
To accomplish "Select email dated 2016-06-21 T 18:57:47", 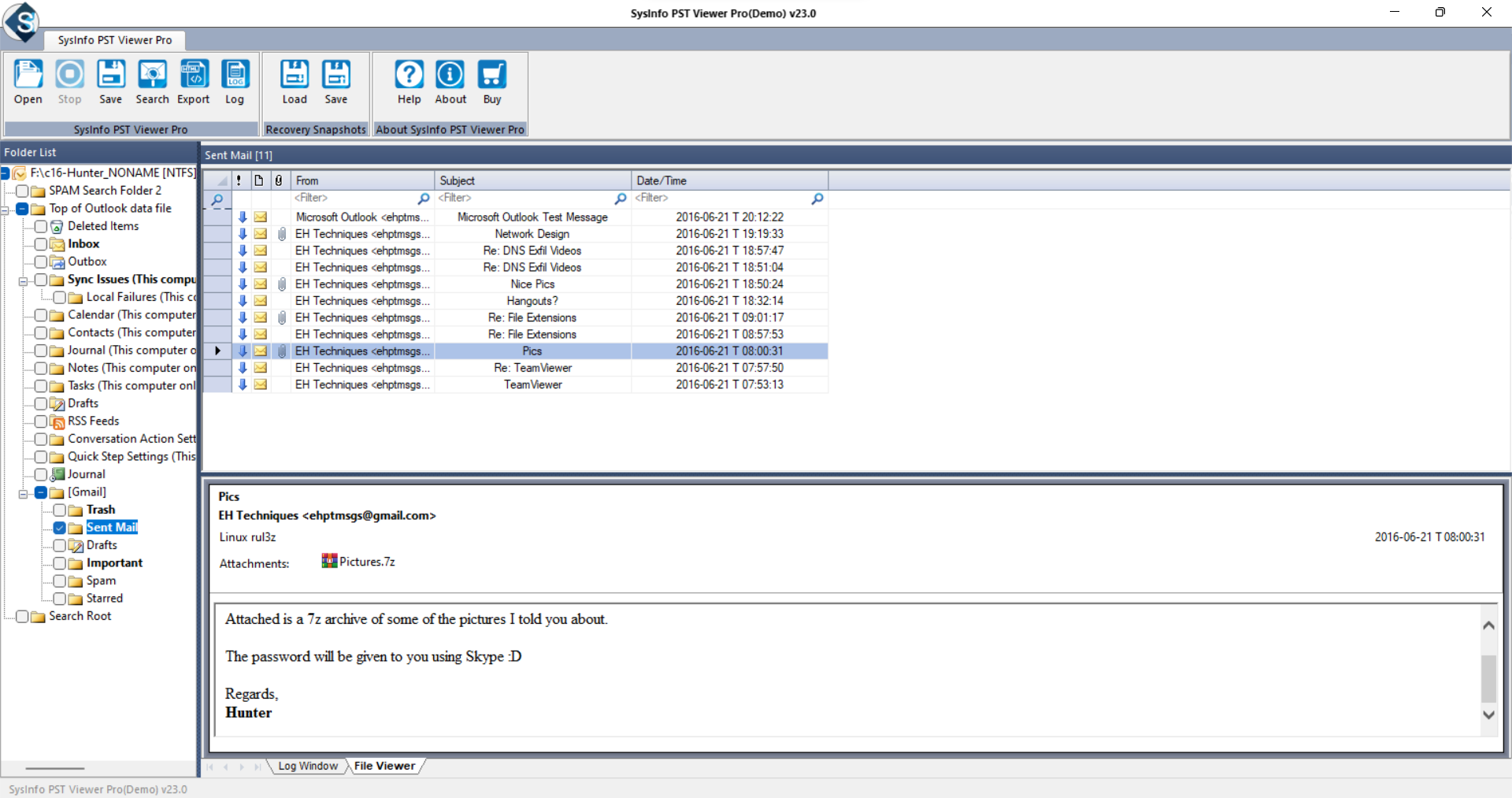I will 729,251.
